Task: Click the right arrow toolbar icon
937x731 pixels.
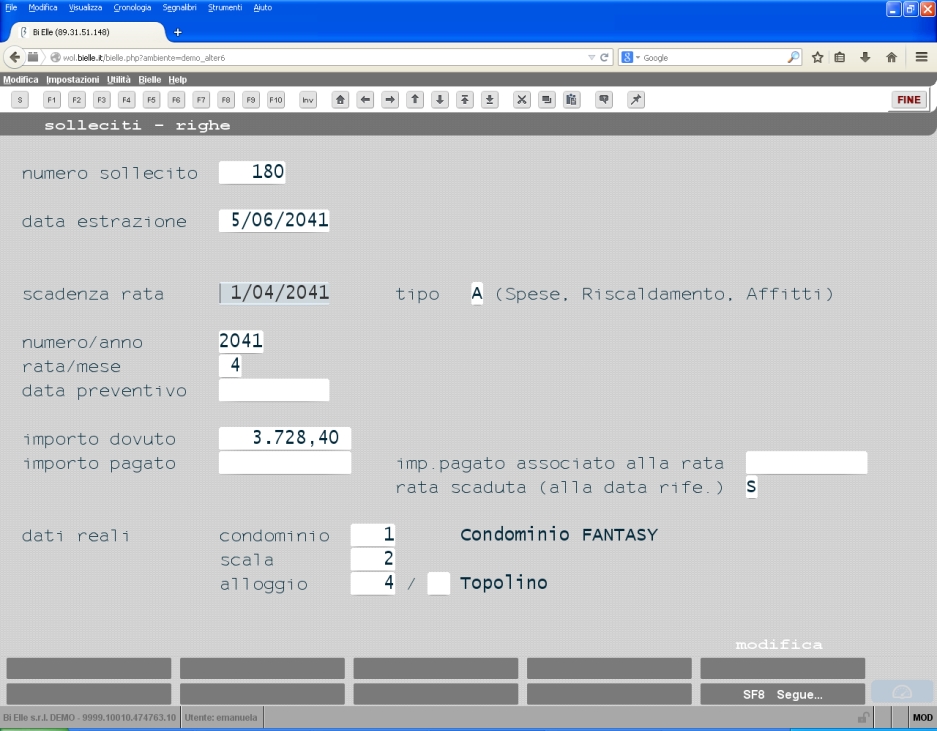Action: coord(390,100)
